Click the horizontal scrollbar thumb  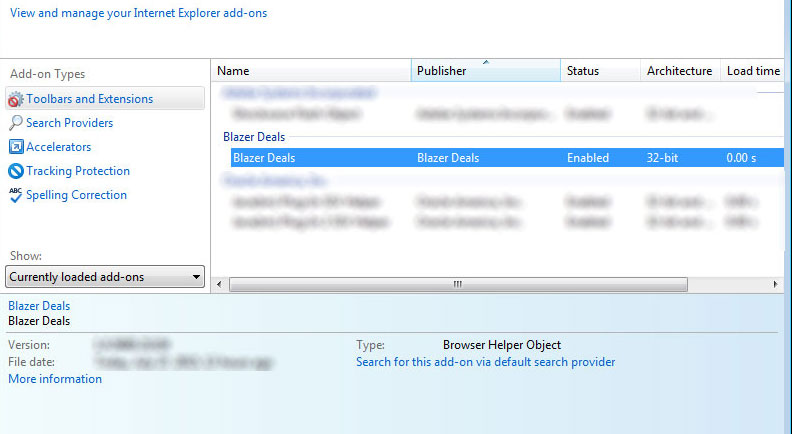point(458,285)
